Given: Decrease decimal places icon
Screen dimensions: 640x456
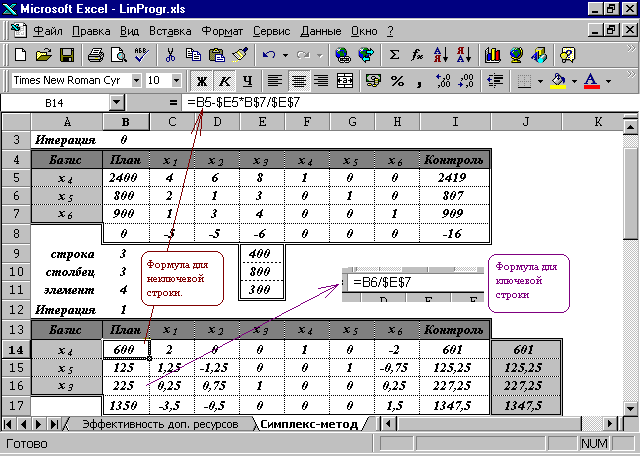Looking at the screenshot, I should pos(466,80).
